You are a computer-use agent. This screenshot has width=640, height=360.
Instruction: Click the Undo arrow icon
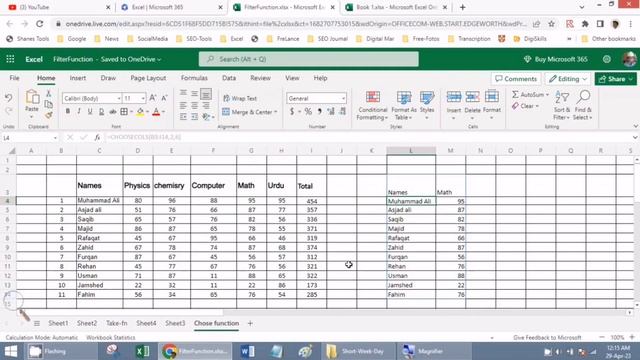point(9,98)
